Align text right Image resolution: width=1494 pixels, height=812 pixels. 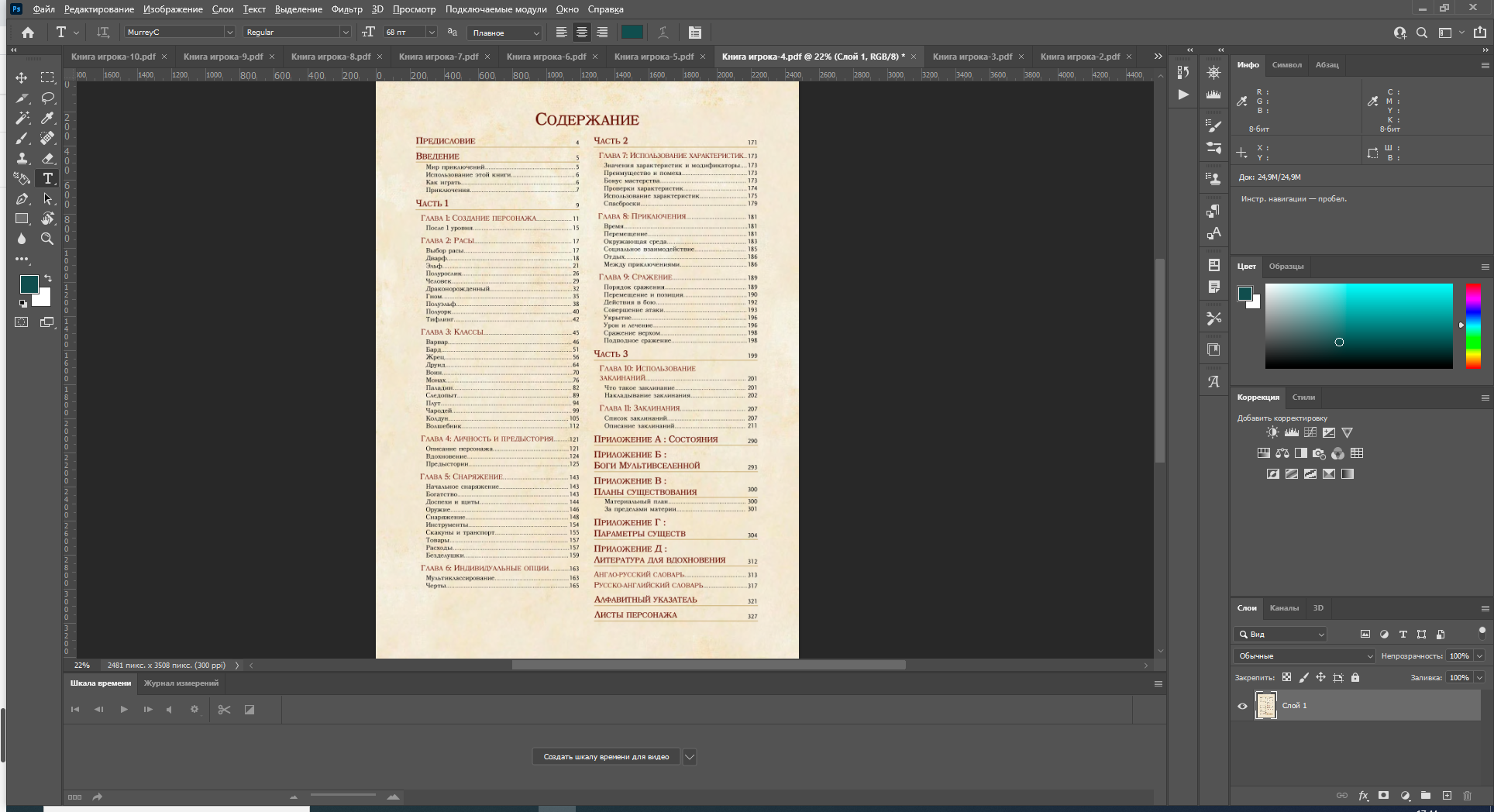602,33
